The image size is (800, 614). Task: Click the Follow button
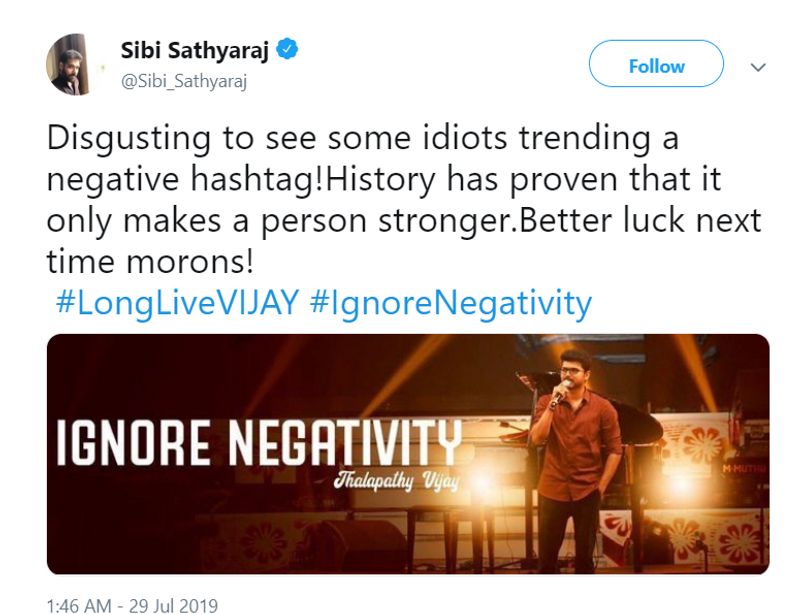(656, 64)
